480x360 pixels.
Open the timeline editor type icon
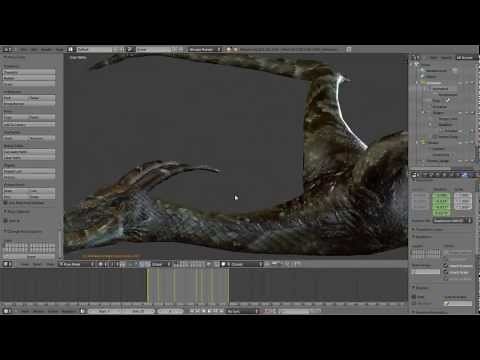click(7, 311)
